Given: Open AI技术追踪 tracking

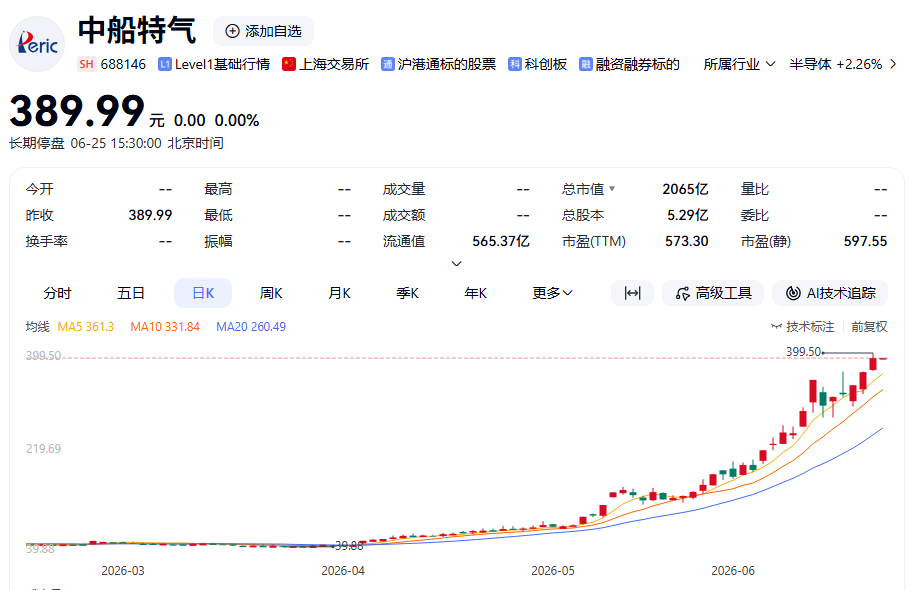Looking at the screenshot, I should point(830,293).
